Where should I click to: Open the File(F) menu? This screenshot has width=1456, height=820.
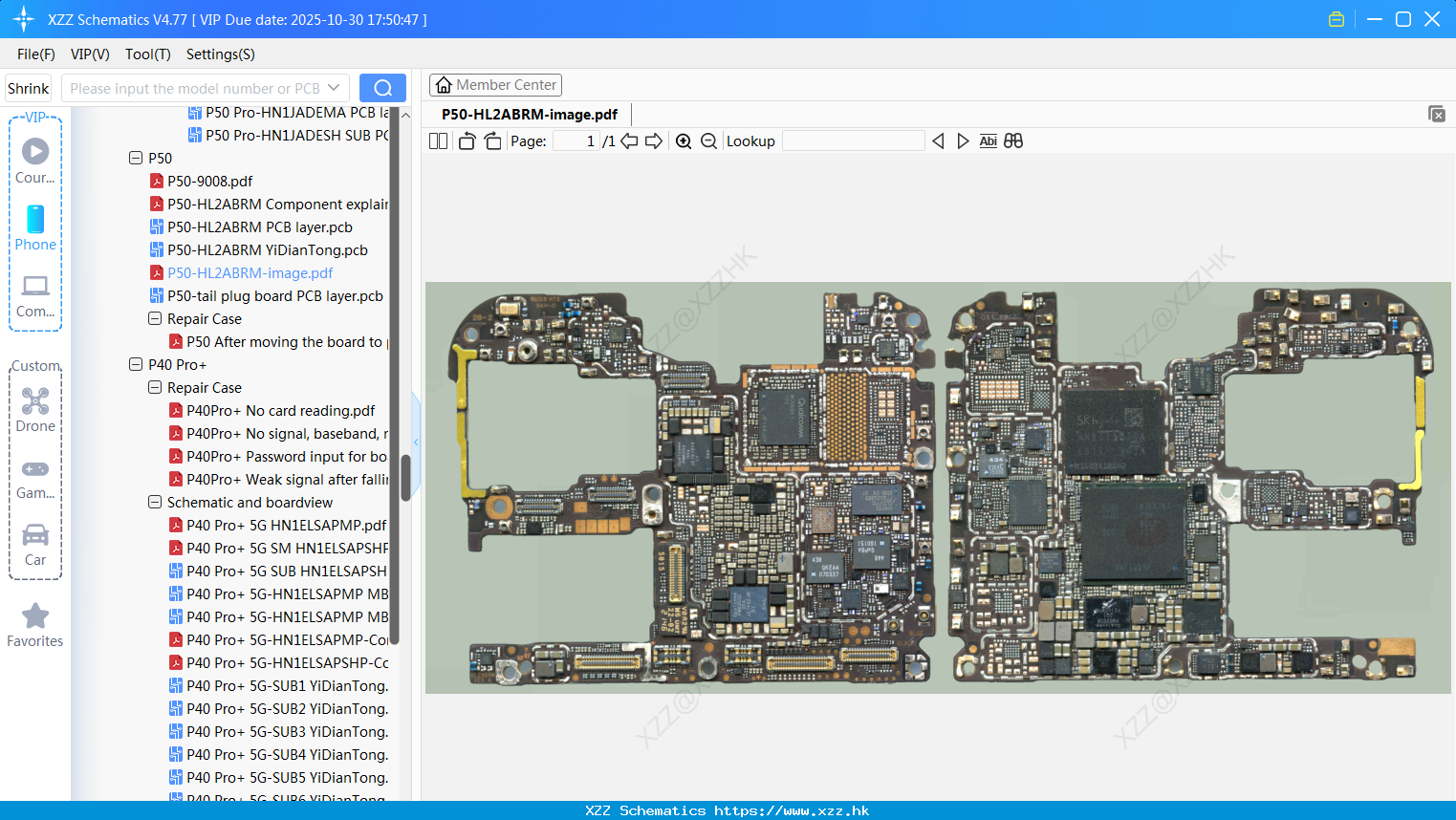[36, 54]
